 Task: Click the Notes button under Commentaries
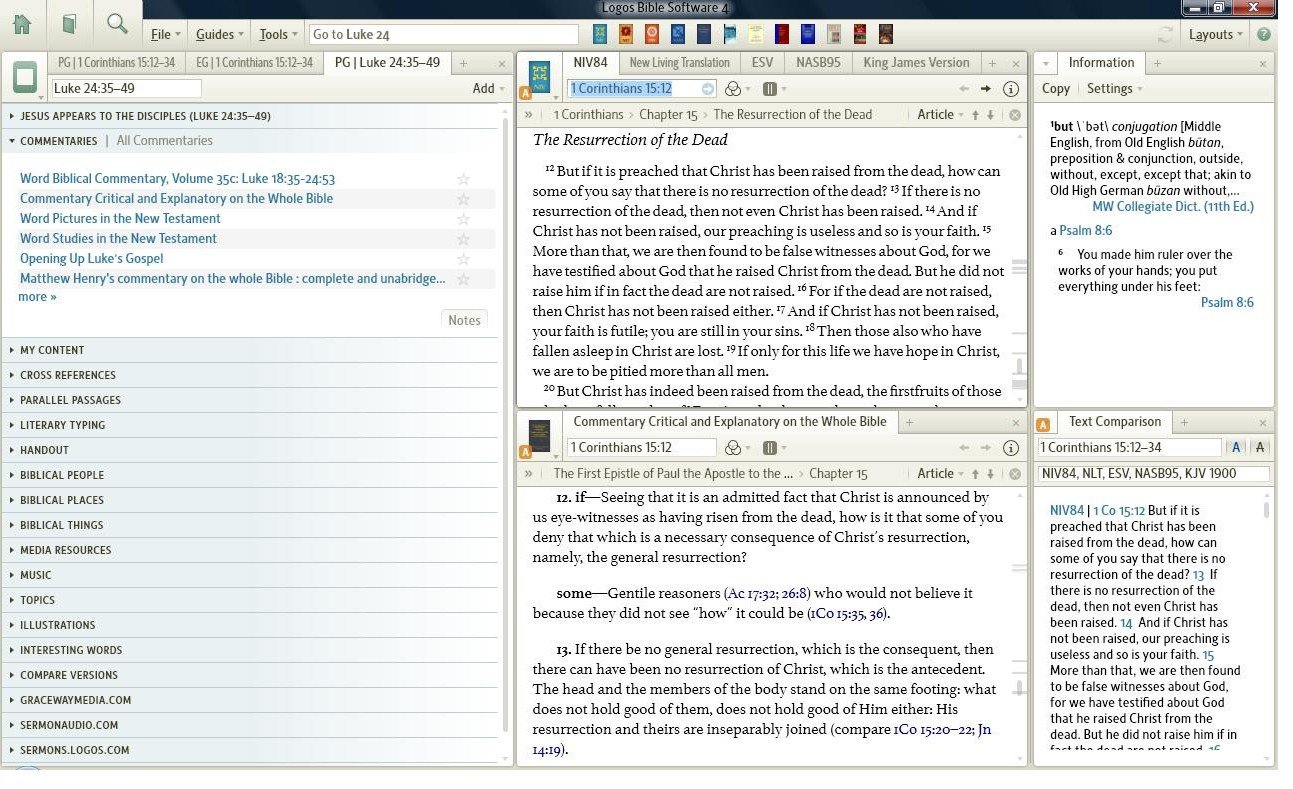(x=464, y=320)
